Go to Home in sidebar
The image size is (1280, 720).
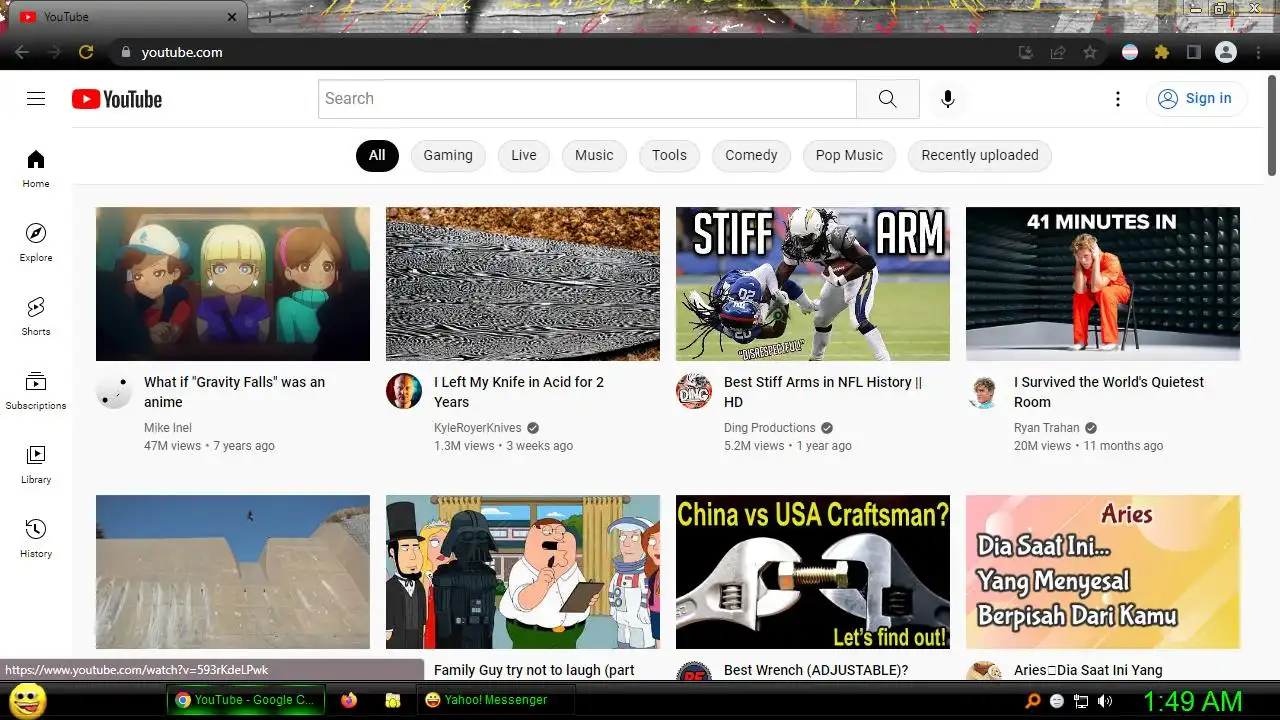point(36,168)
